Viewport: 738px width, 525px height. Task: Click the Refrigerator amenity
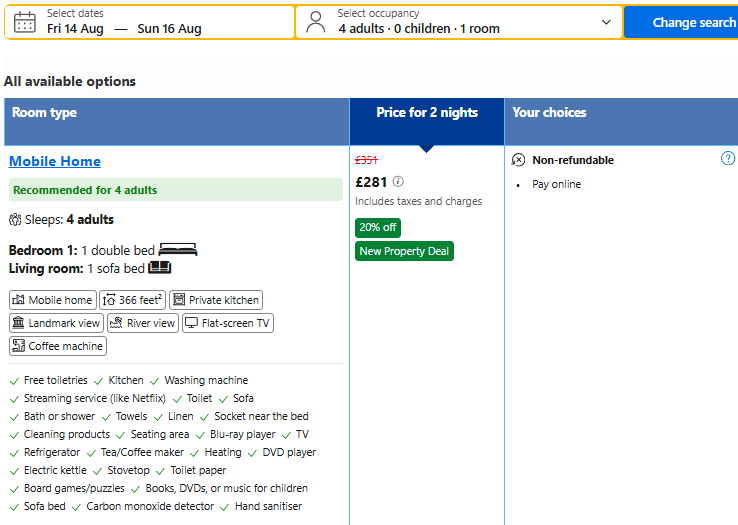52,452
